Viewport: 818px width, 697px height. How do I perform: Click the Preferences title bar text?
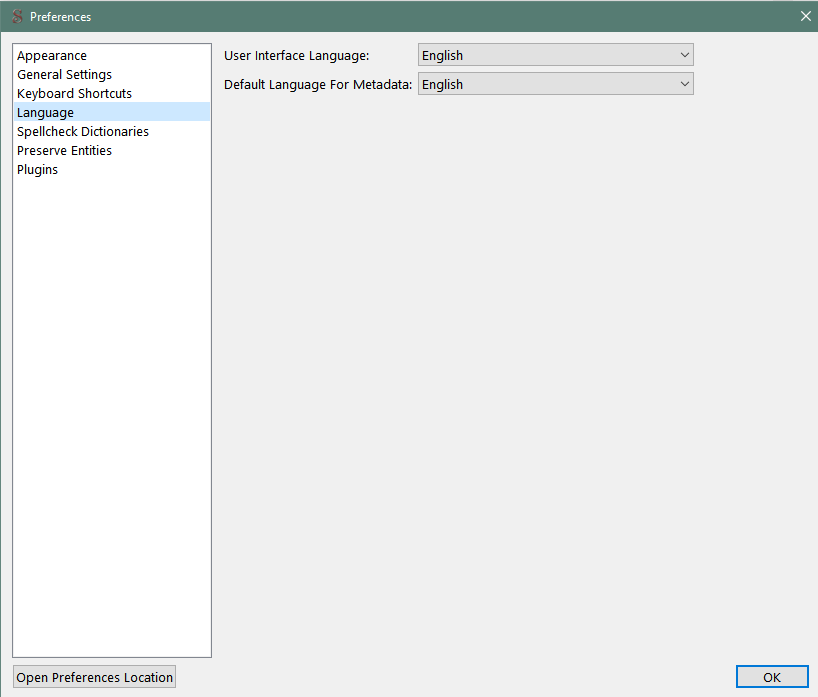[x=60, y=17]
